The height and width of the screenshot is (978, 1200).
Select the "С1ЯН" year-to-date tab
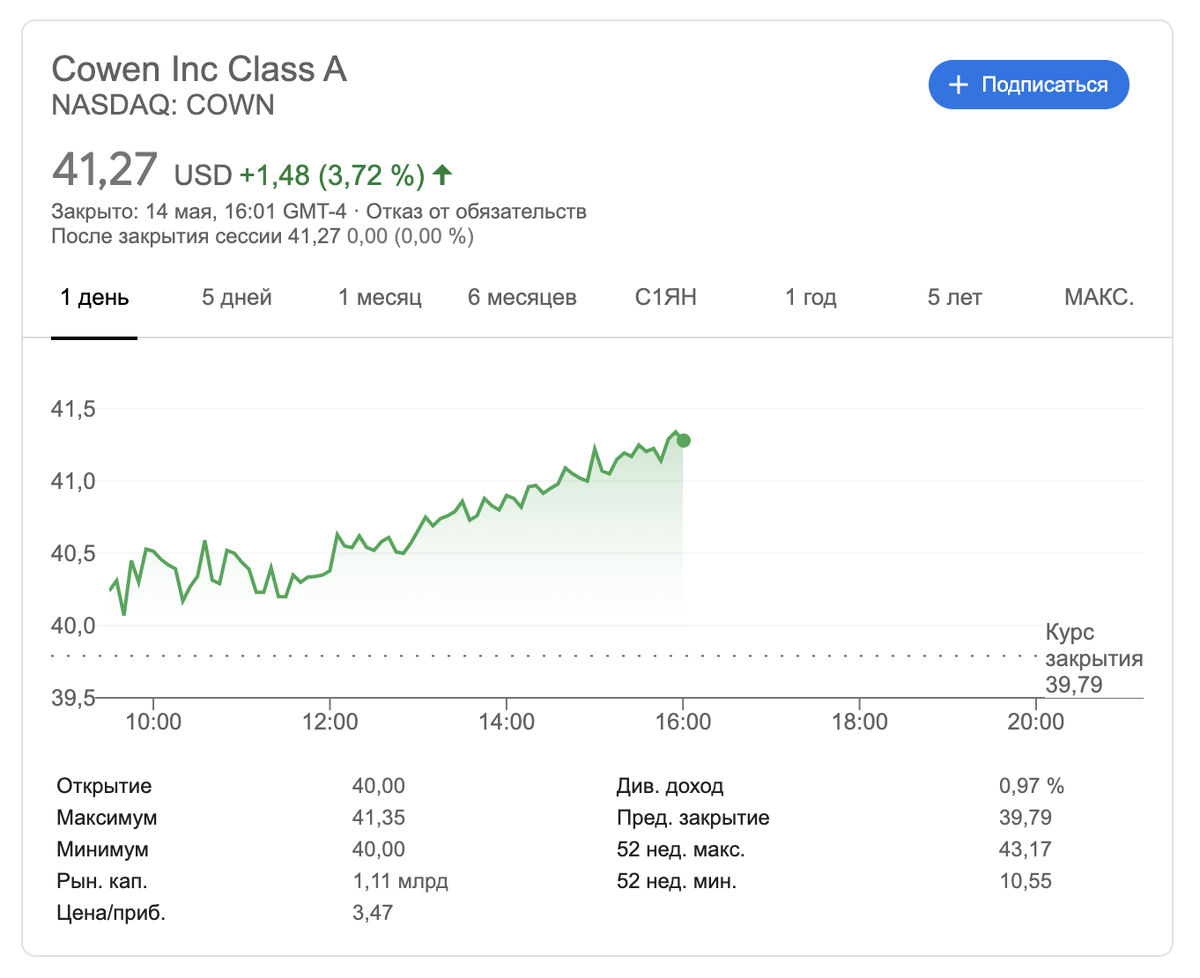(x=665, y=298)
